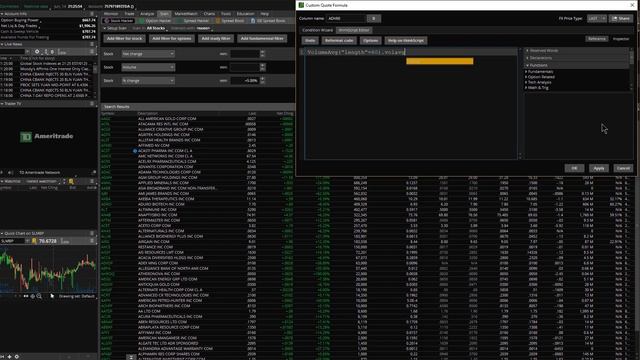
Task: Click OK in Custom Quote Formula dialog
Action: coord(574,168)
